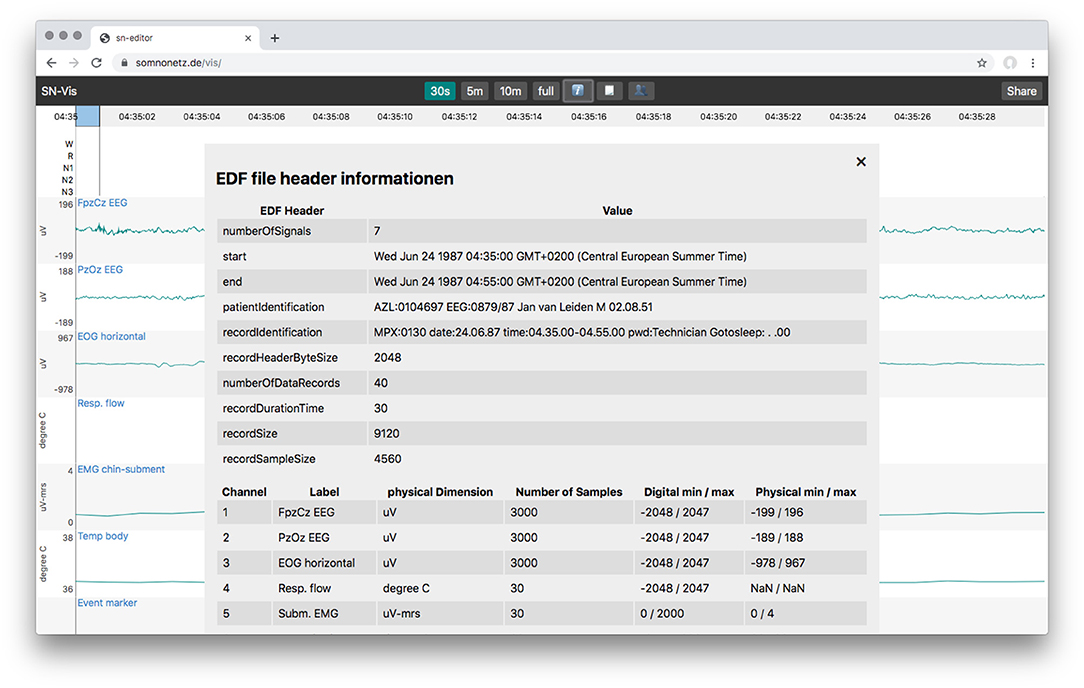Click the recordSize value 9120
1084x688 pixels.
coord(386,434)
